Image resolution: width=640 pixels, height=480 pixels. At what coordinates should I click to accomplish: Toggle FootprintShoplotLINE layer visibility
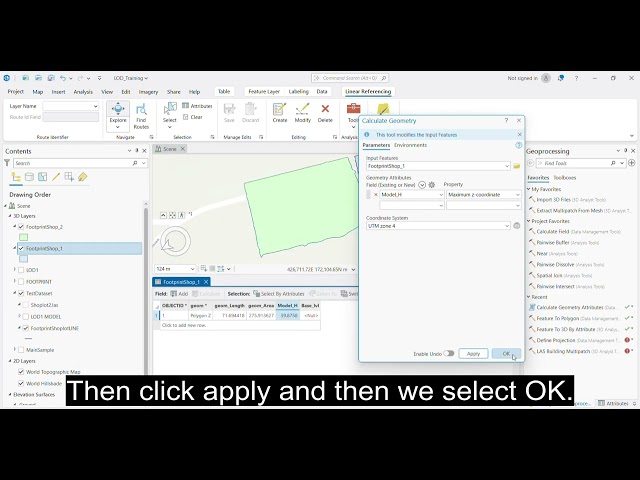tap(26, 328)
